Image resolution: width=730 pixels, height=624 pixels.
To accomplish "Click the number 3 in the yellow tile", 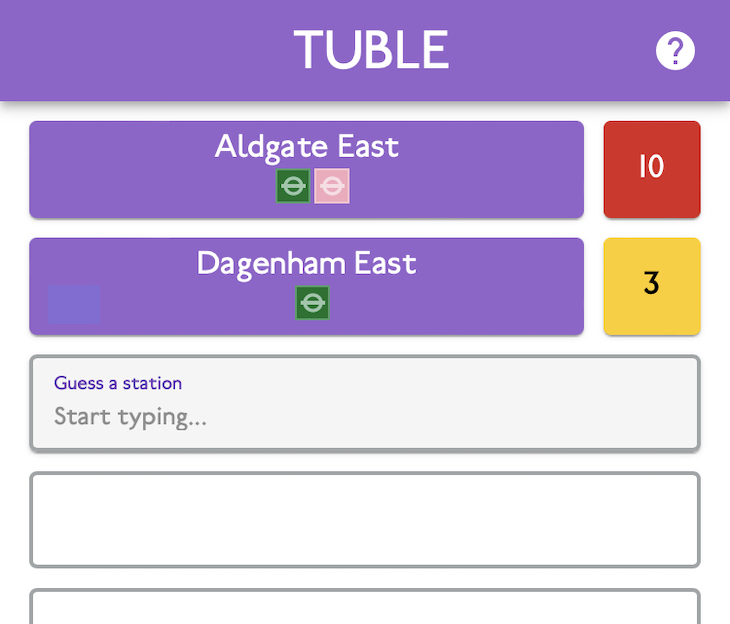I will [x=651, y=283].
